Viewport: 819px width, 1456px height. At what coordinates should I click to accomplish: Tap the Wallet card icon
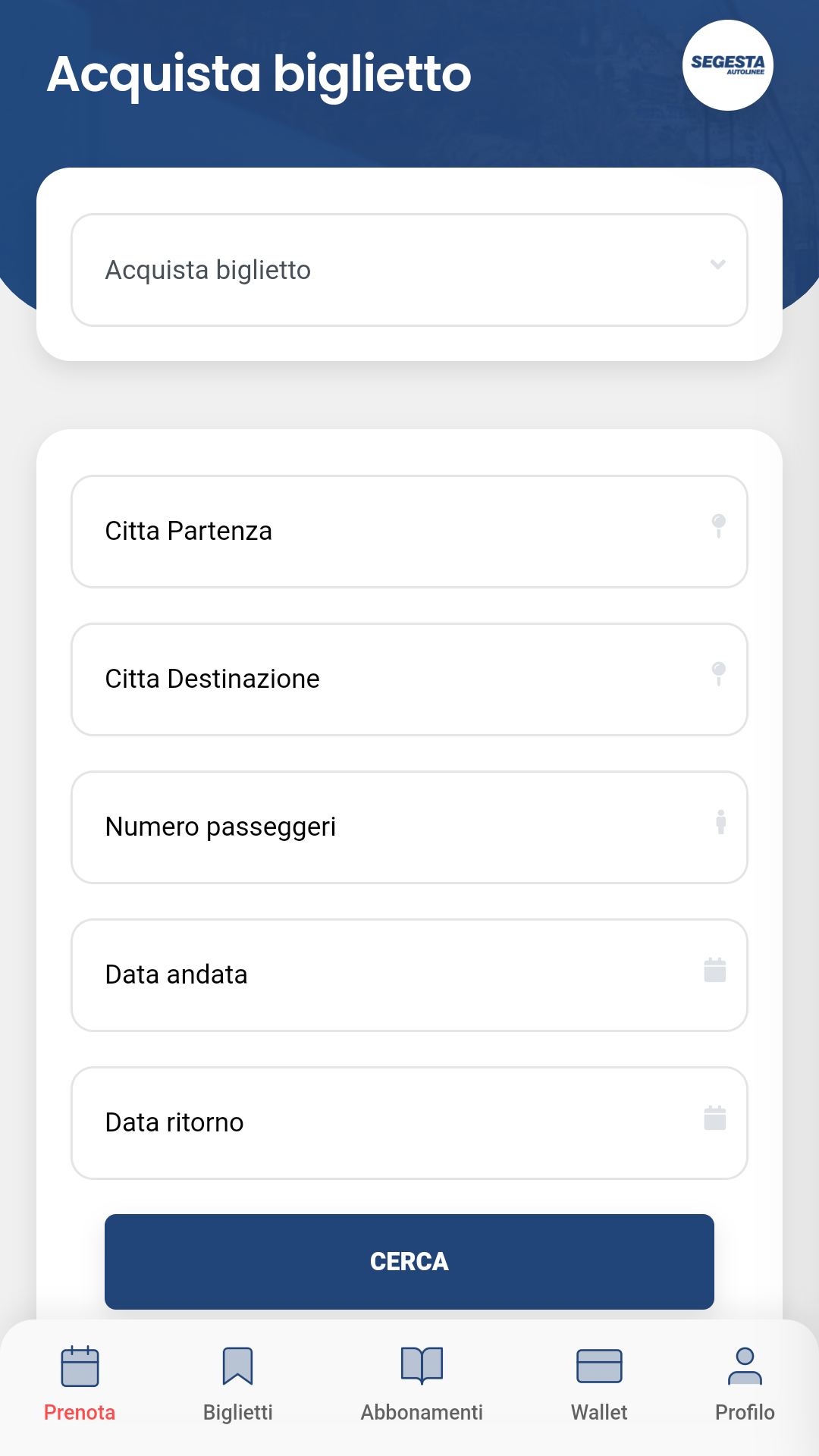[599, 1366]
